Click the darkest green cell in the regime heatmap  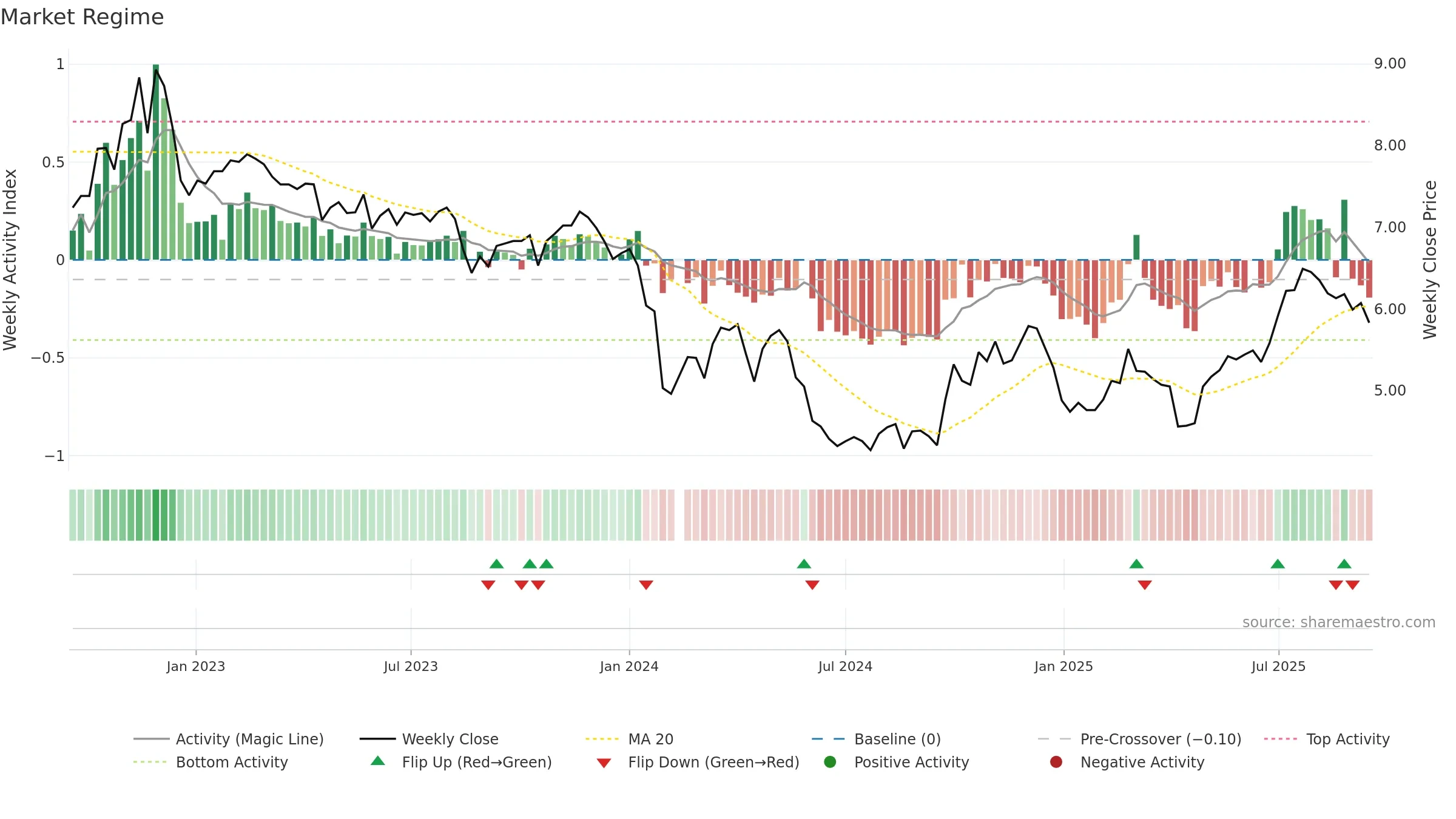pos(156,515)
